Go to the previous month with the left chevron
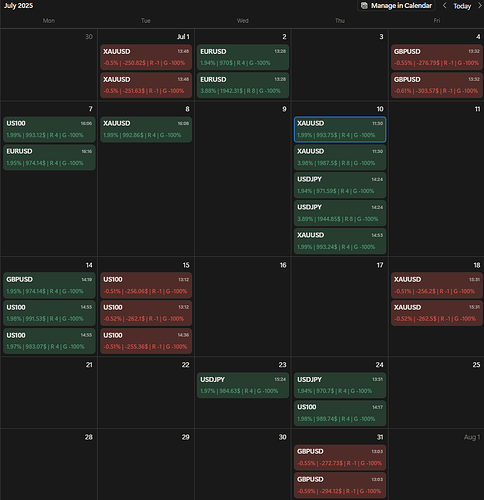The image size is (484, 500). pos(444,6)
